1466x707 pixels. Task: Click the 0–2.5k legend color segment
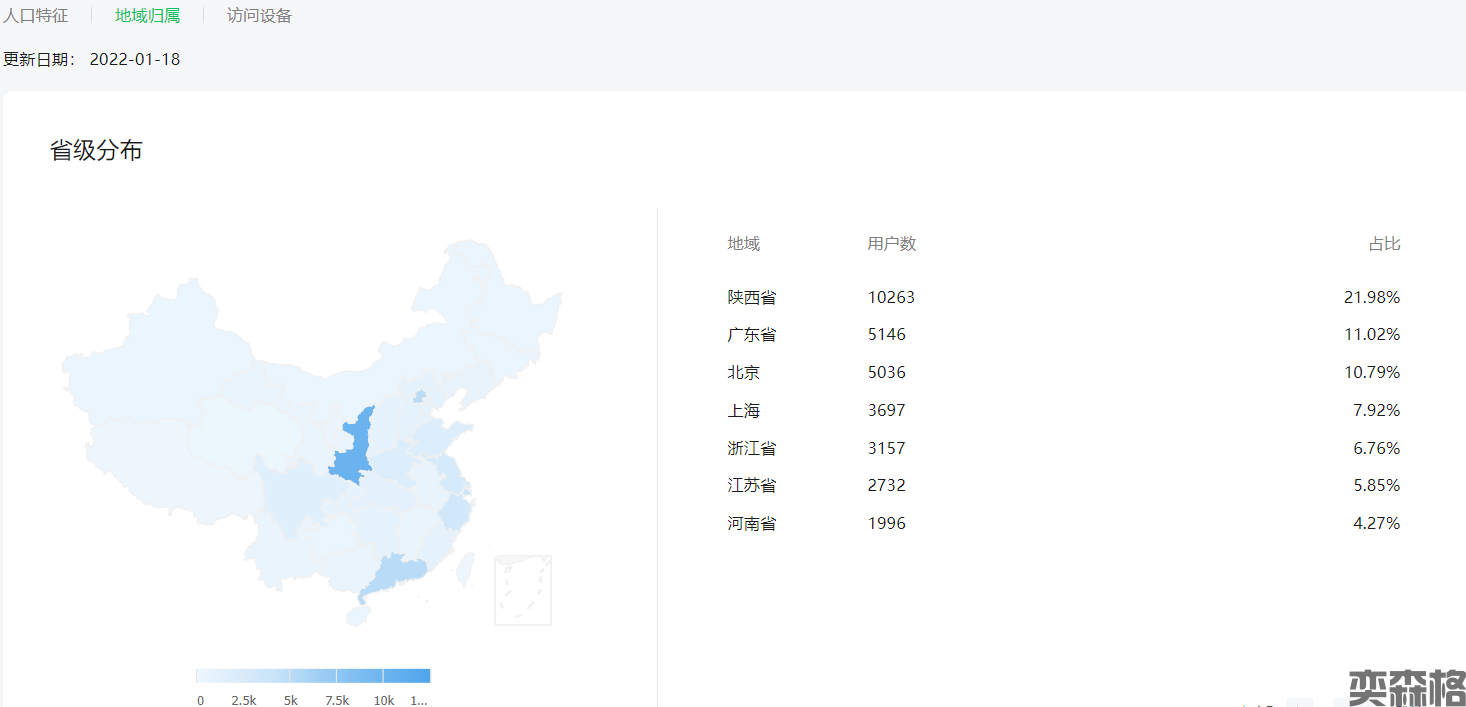tap(219, 676)
